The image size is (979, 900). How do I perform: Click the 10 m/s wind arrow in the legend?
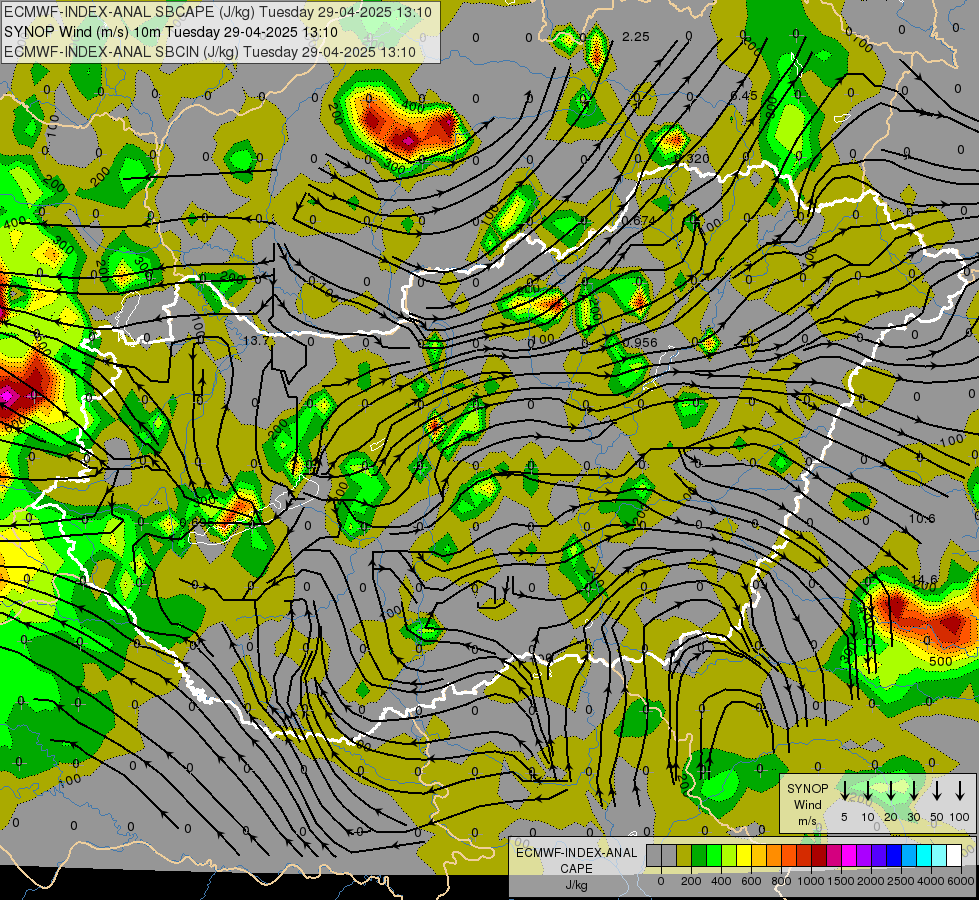tap(867, 789)
